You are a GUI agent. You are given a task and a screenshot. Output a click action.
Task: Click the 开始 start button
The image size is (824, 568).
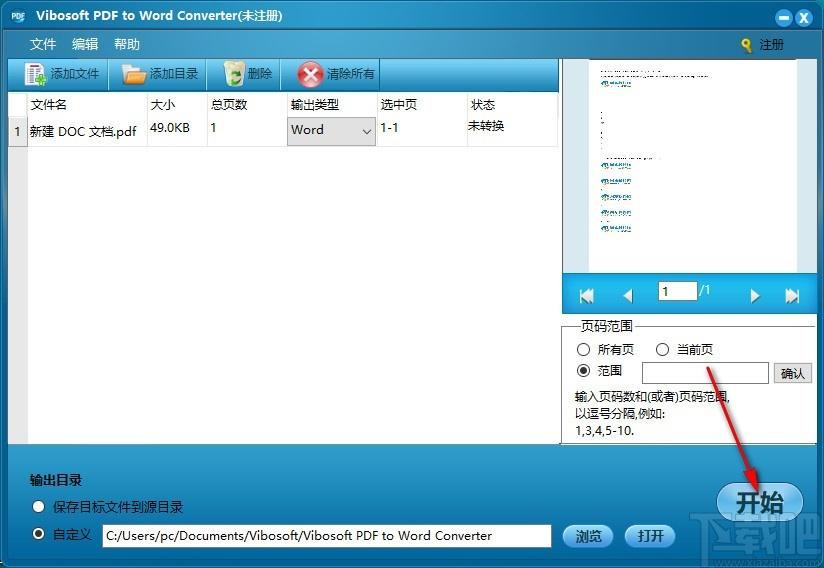click(759, 502)
